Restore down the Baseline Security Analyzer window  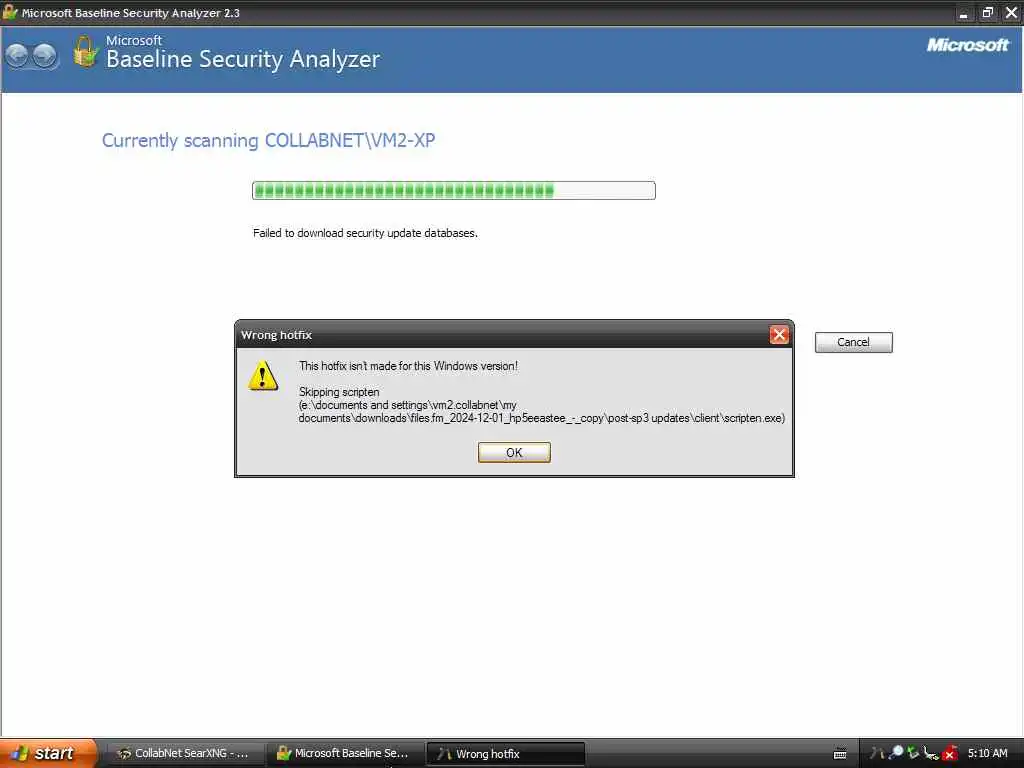tap(987, 13)
